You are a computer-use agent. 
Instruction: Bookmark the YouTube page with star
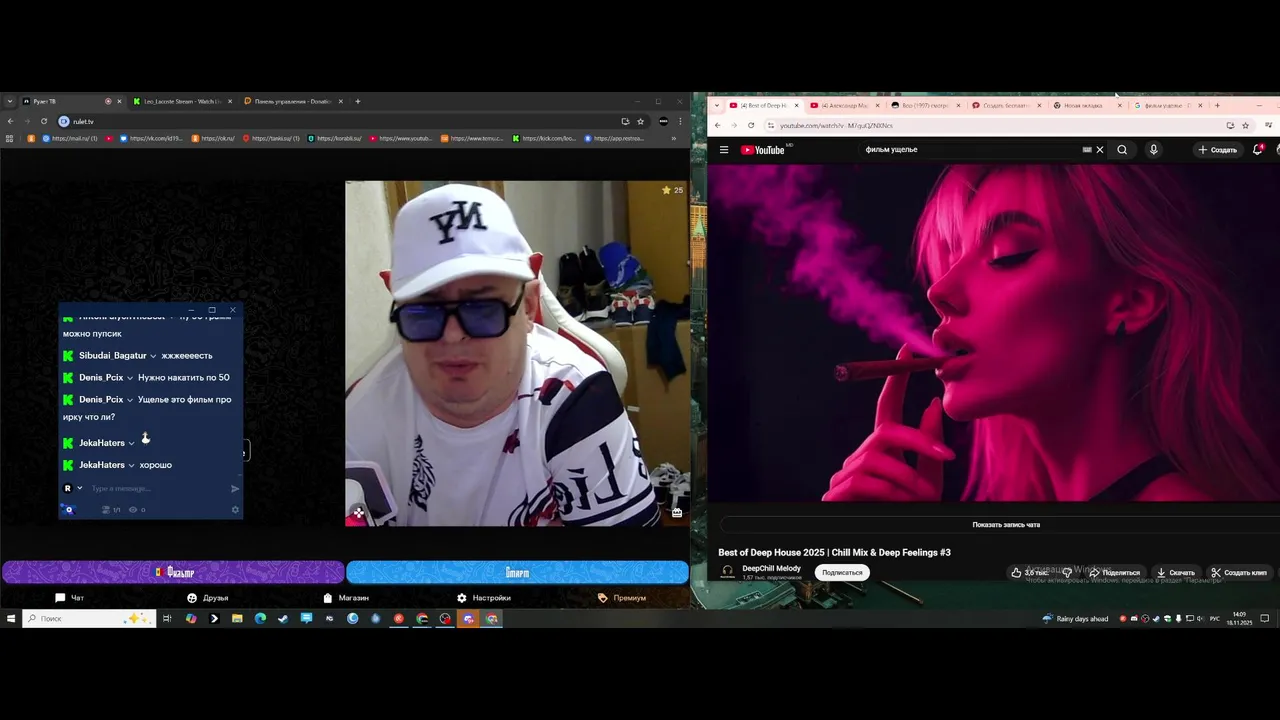[x=1245, y=125]
